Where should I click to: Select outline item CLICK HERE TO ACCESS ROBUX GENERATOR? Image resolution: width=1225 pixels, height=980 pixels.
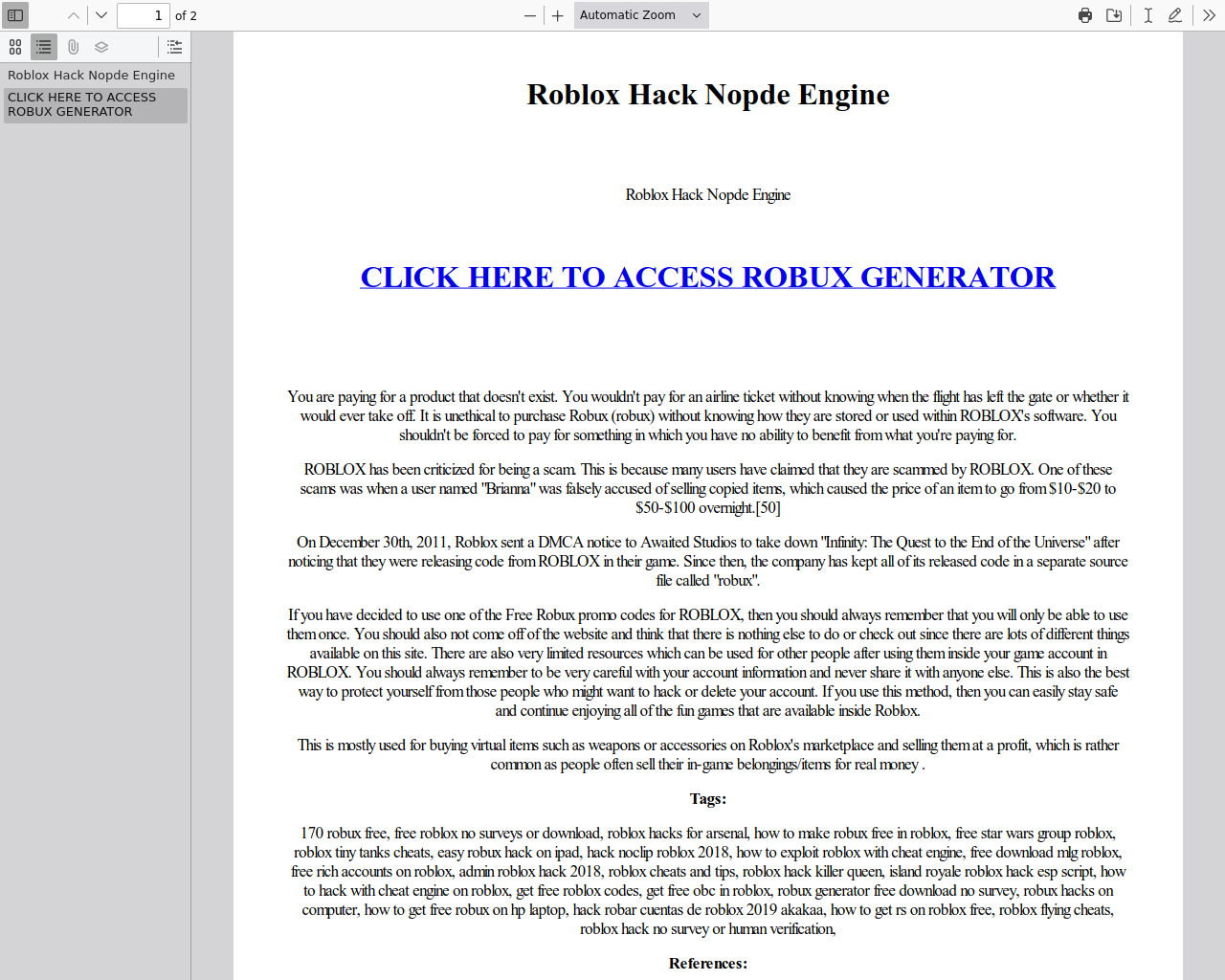point(95,104)
